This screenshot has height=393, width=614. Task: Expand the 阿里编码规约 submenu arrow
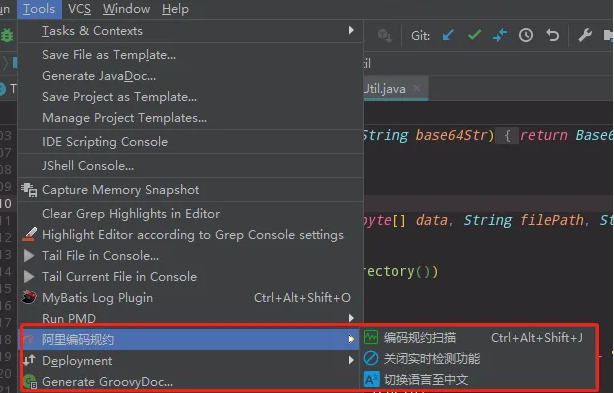click(x=351, y=339)
